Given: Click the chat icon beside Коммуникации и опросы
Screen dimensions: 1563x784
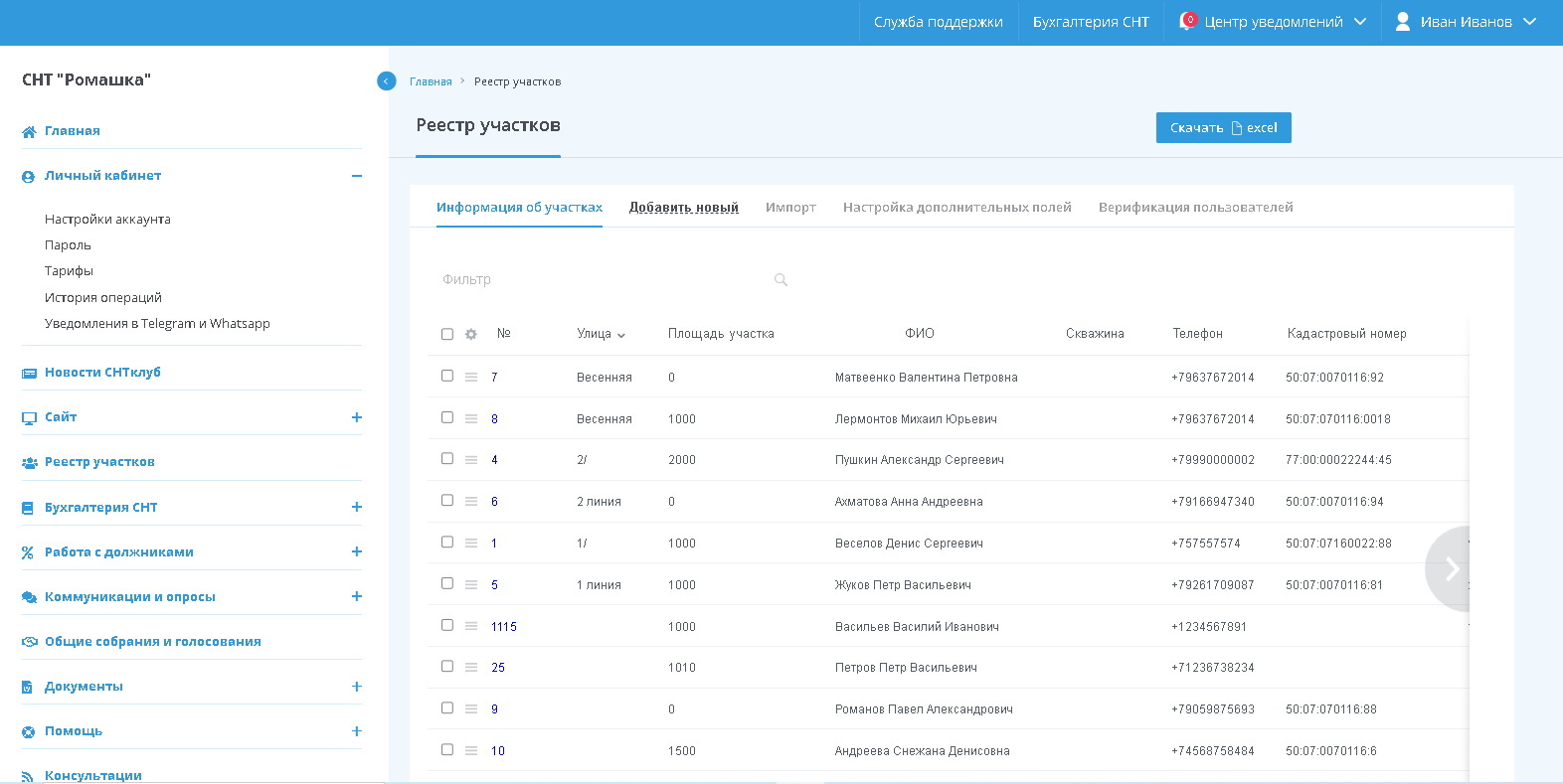Looking at the screenshot, I should (29, 597).
